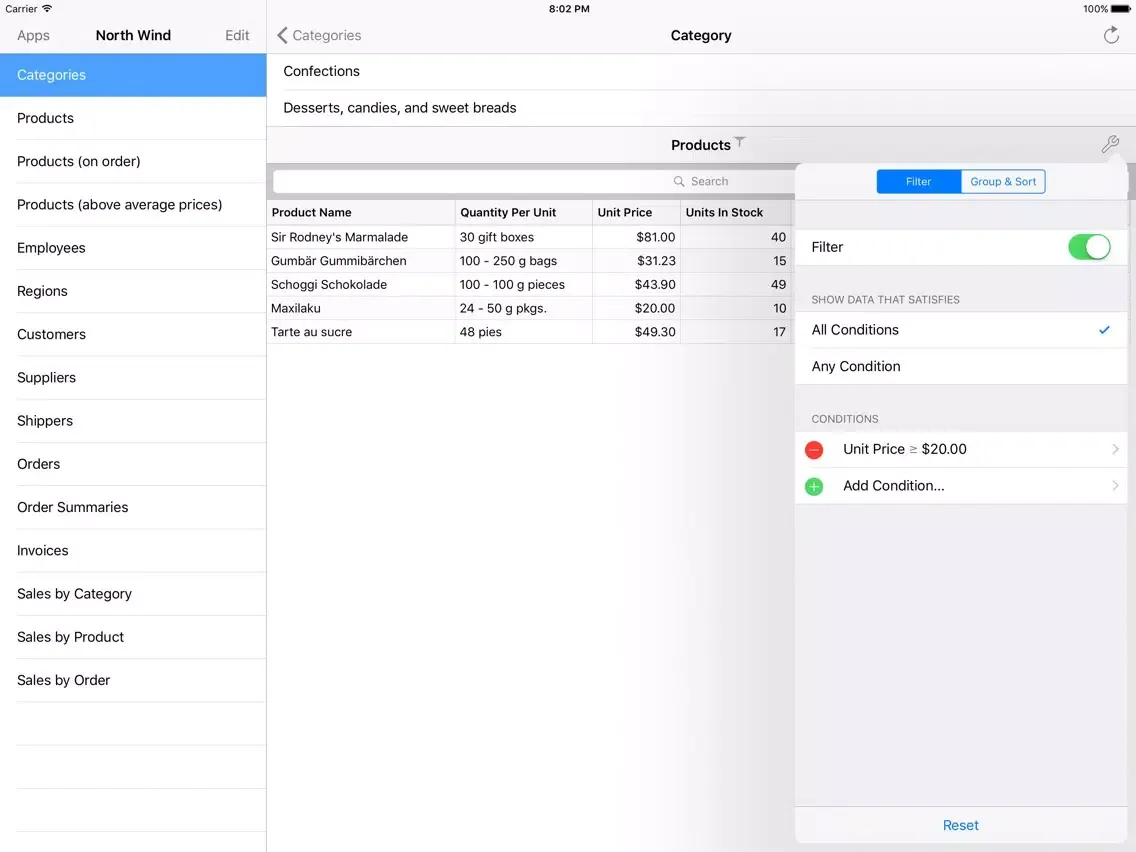
Task: Open Products in the sidebar
Action: pyautogui.click(x=133, y=118)
